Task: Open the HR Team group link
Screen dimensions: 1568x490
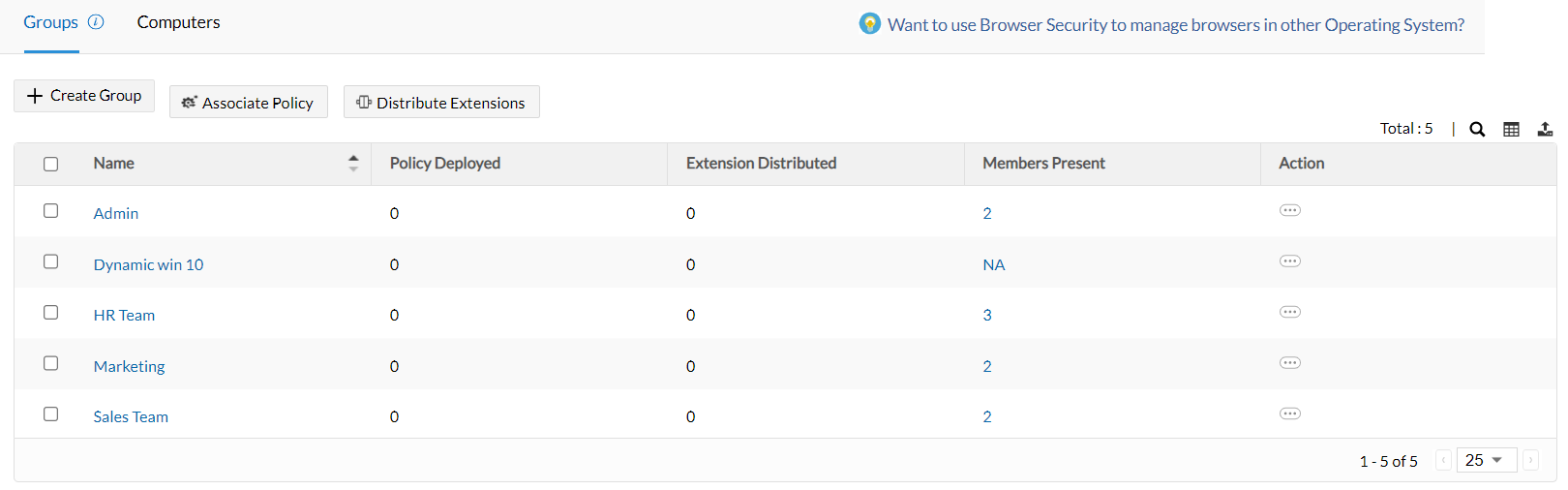Action: [x=124, y=315]
